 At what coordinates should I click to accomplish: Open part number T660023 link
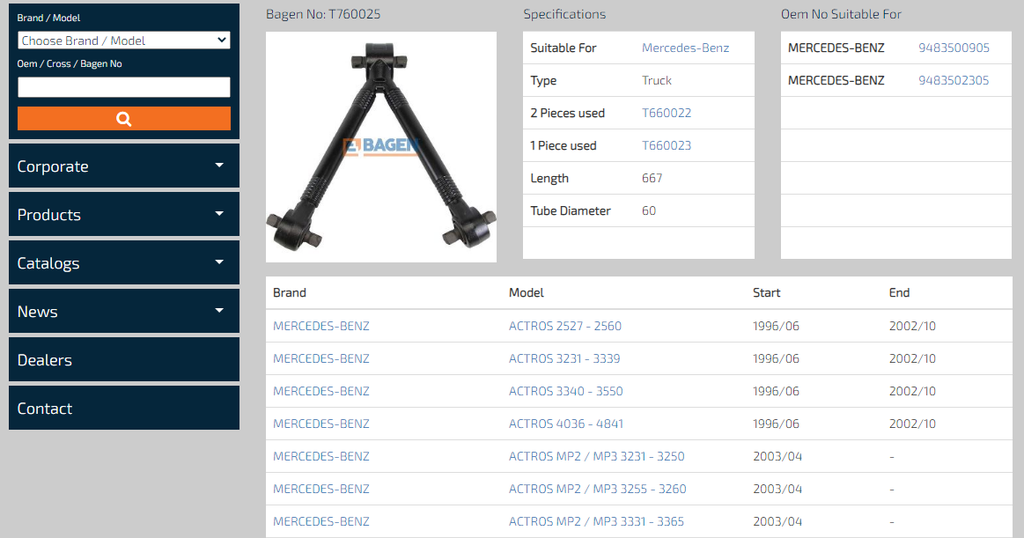(x=666, y=146)
